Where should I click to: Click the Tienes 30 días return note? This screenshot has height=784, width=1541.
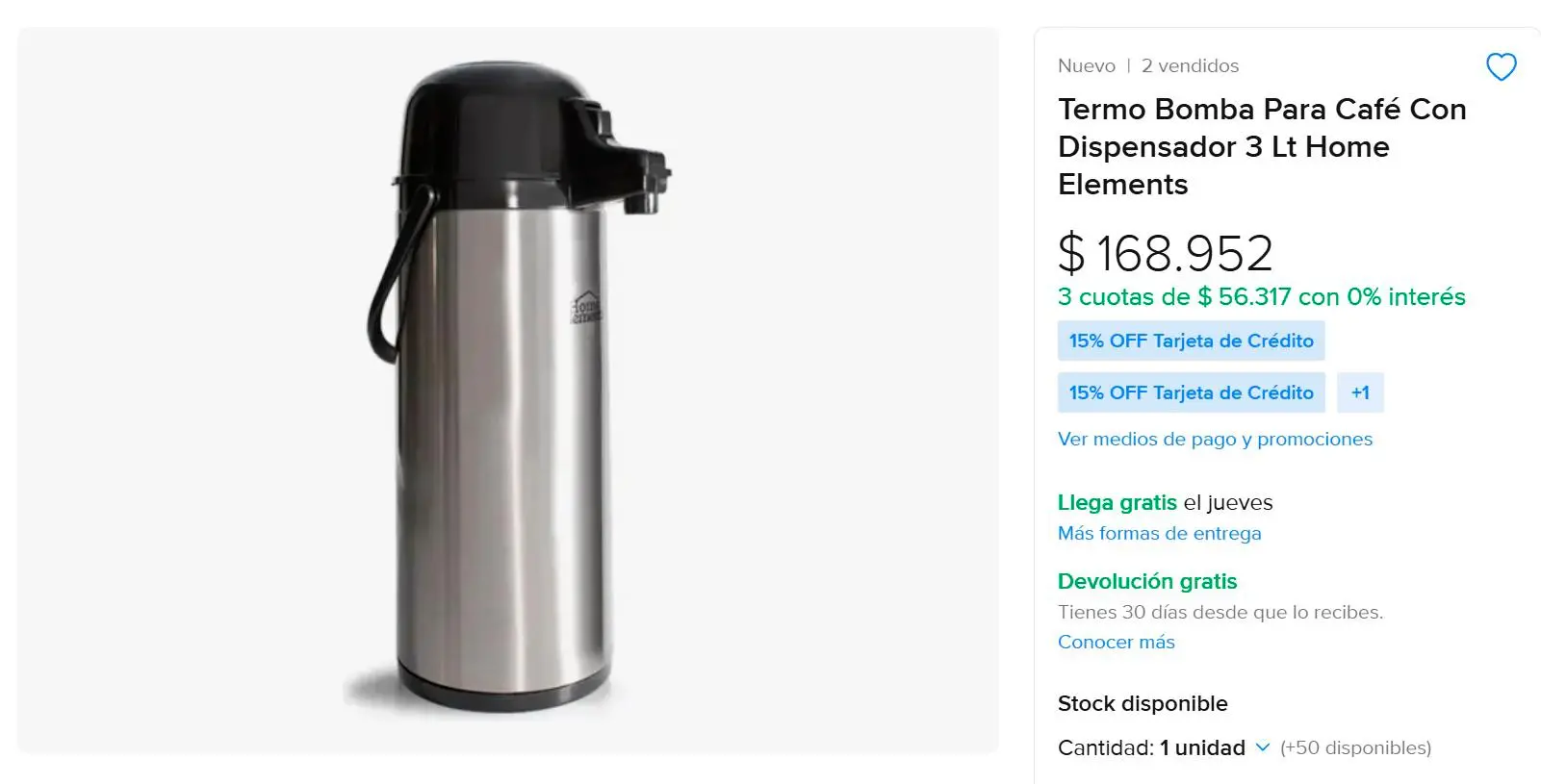1220,612
